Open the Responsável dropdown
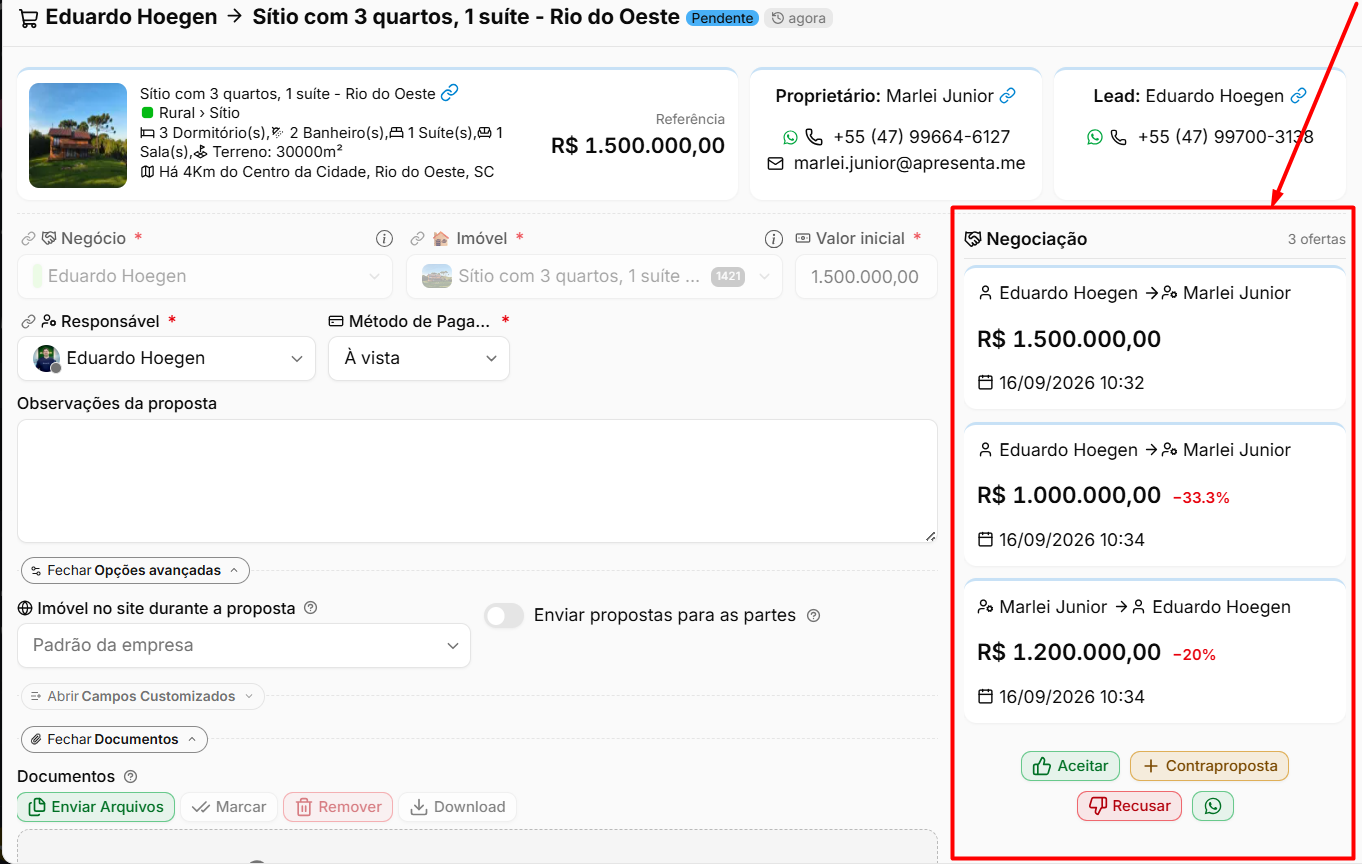The image size is (1362, 864). pyautogui.click(x=167, y=358)
